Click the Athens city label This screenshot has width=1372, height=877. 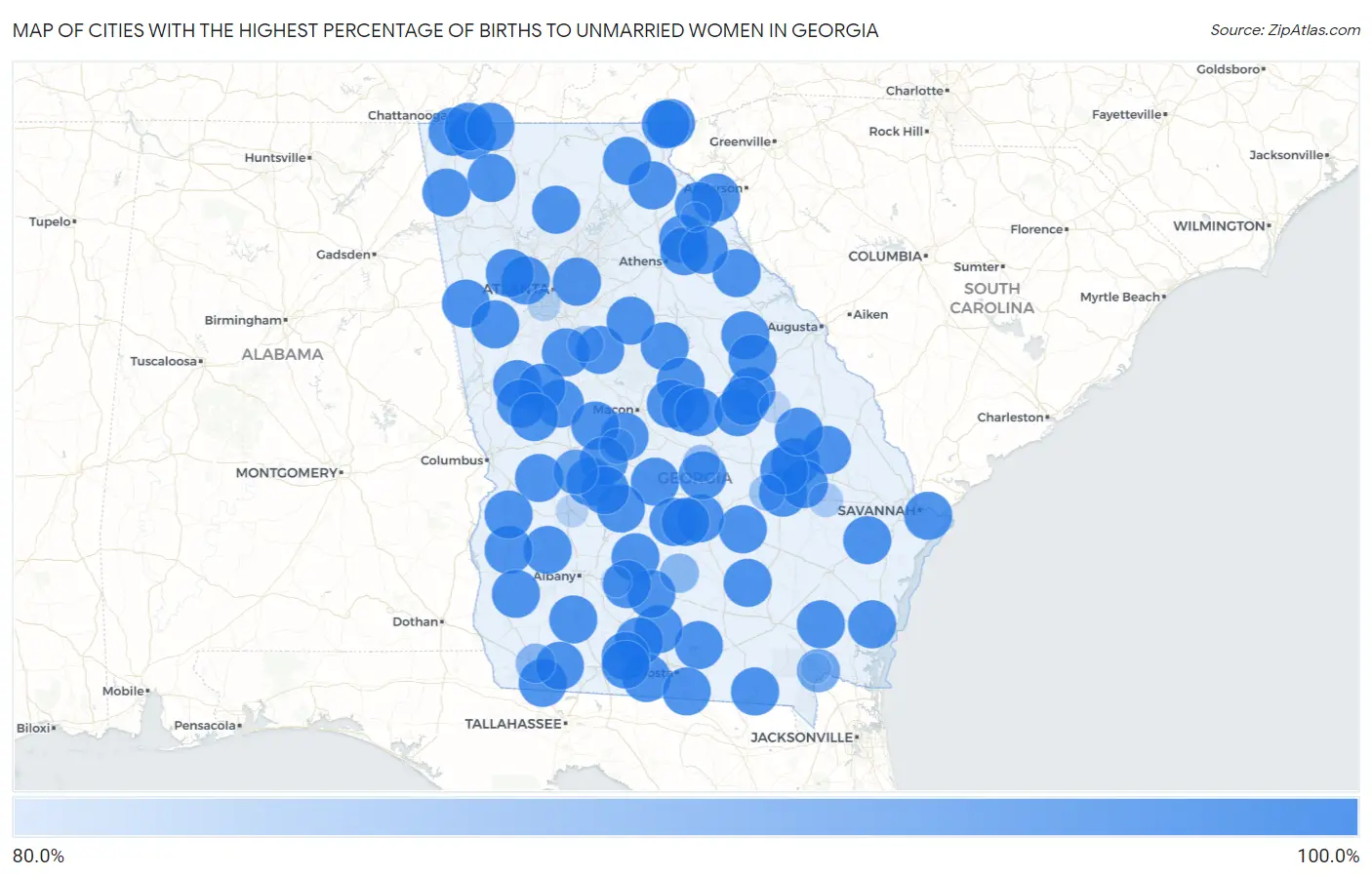click(x=640, y=260)
